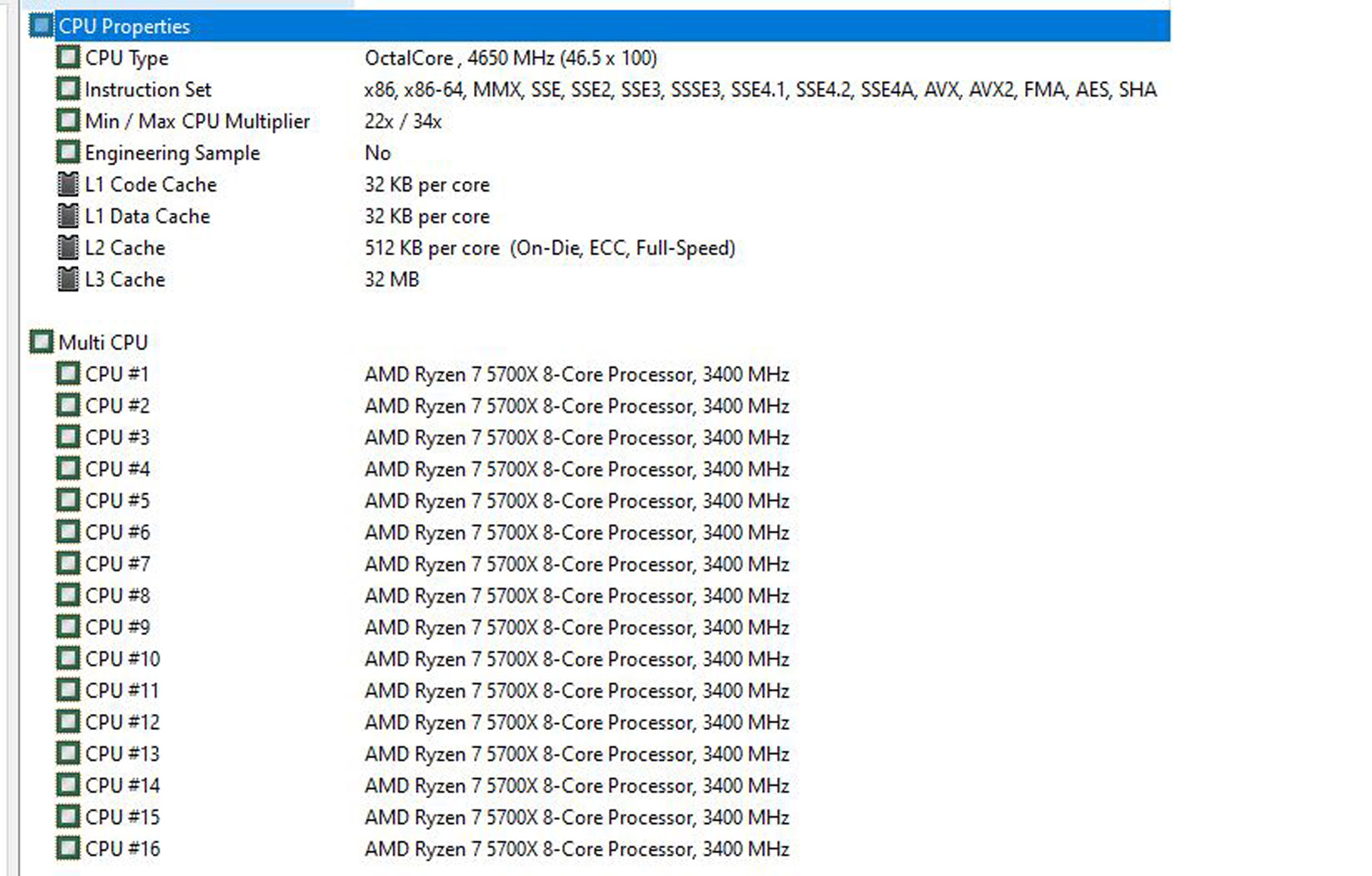Screen dimensions: 1372x876
Task: Click the CPU #2 icon
Action: pos(68,406)
